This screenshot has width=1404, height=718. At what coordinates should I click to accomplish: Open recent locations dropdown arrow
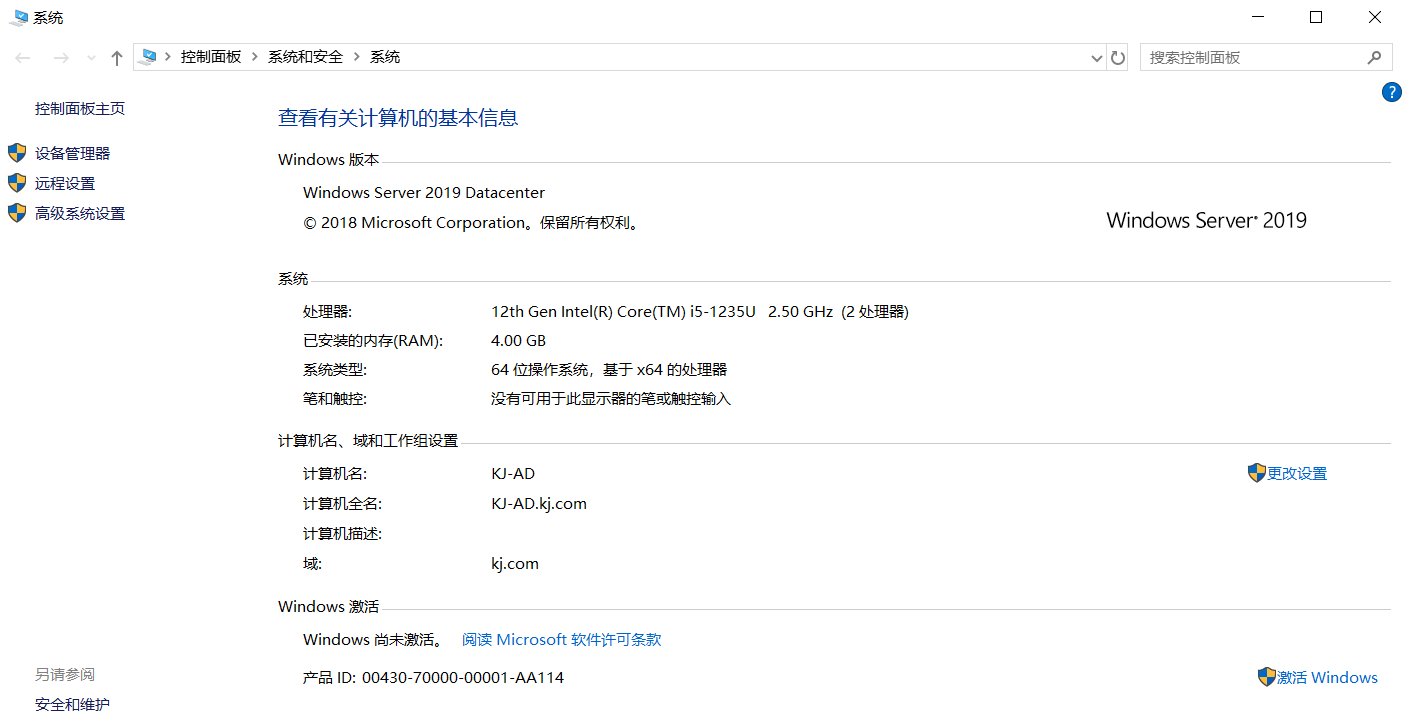(x=90, y=58)
